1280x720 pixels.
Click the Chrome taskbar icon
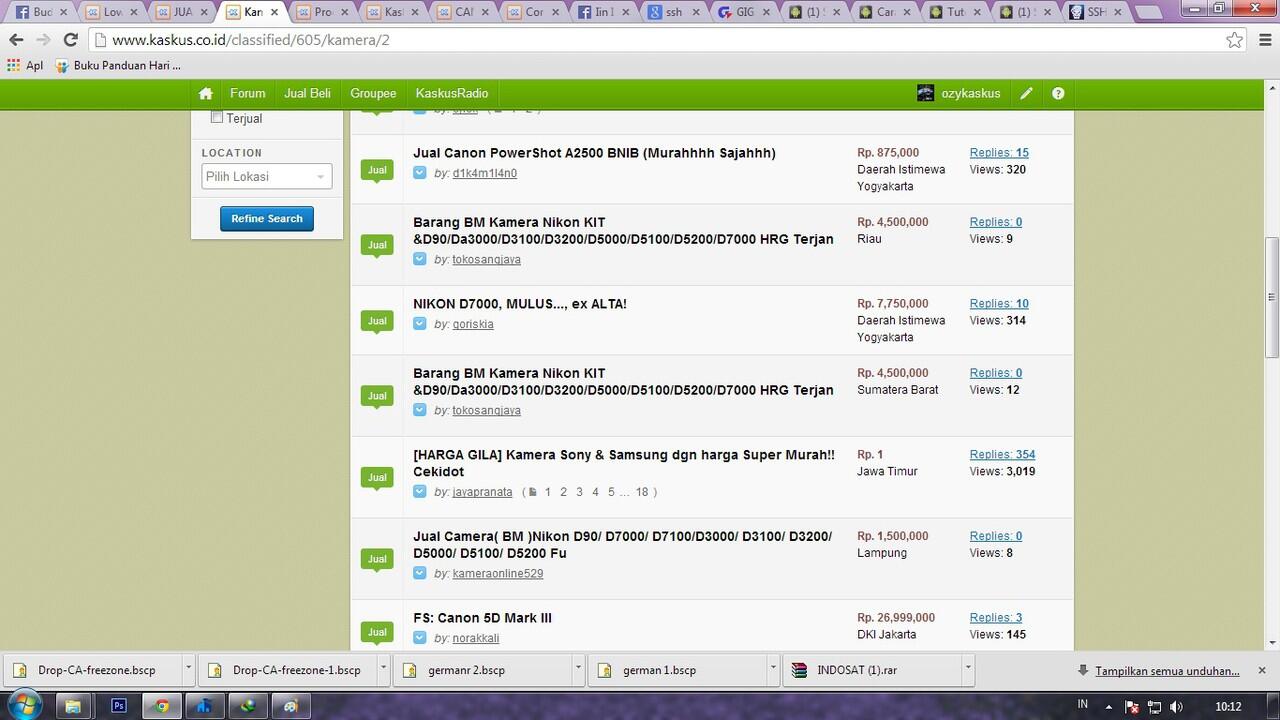(x=162, y=705)
